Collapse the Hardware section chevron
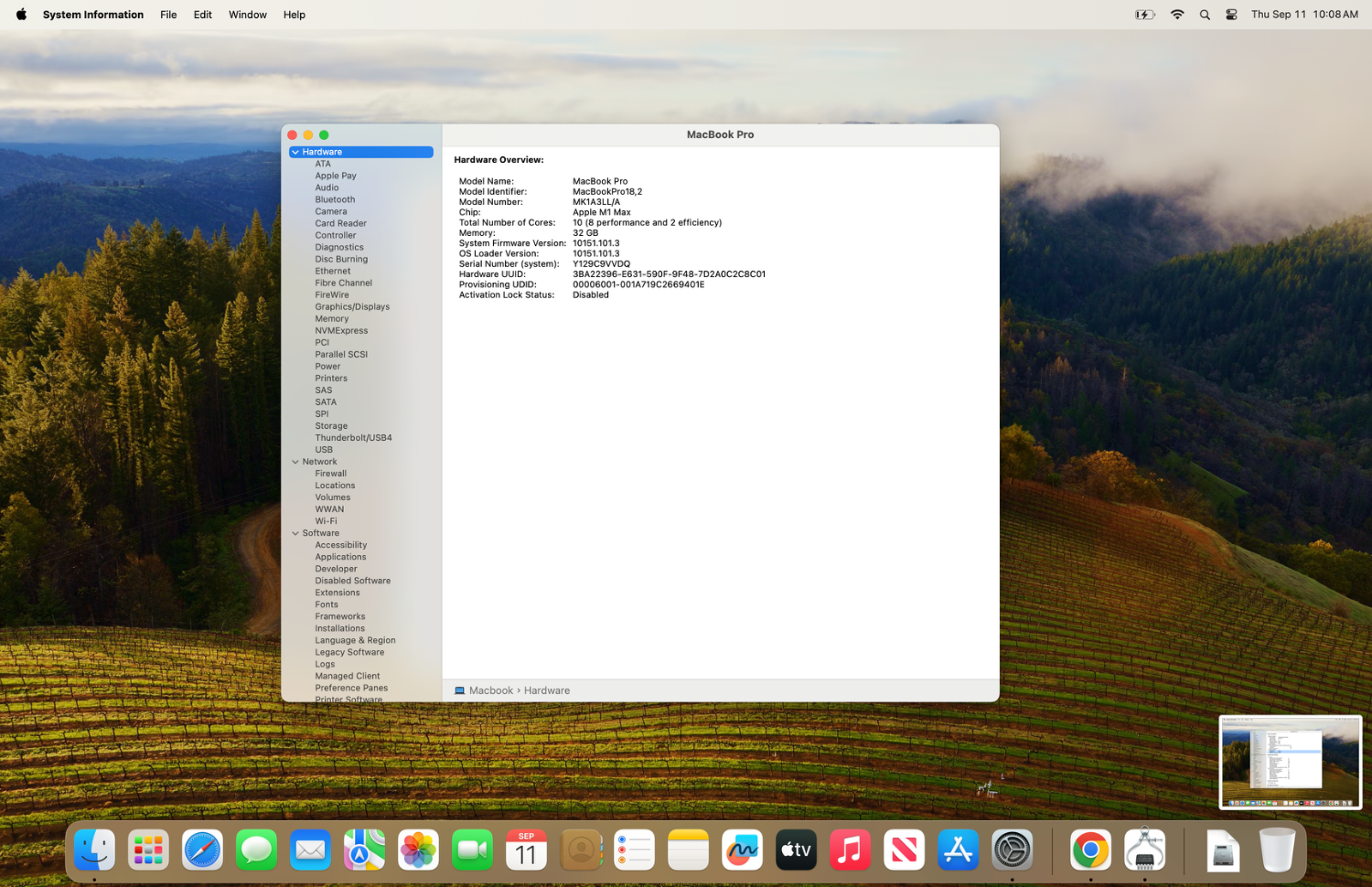 (295, 152)
